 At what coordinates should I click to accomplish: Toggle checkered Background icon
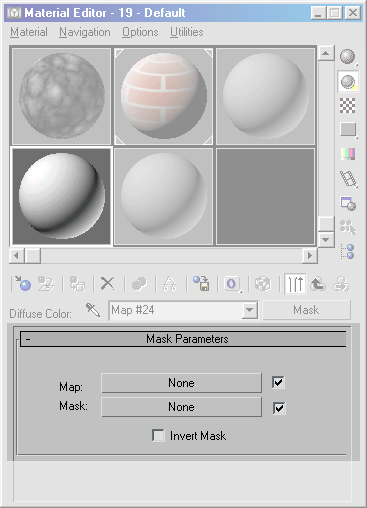[347, 106]
